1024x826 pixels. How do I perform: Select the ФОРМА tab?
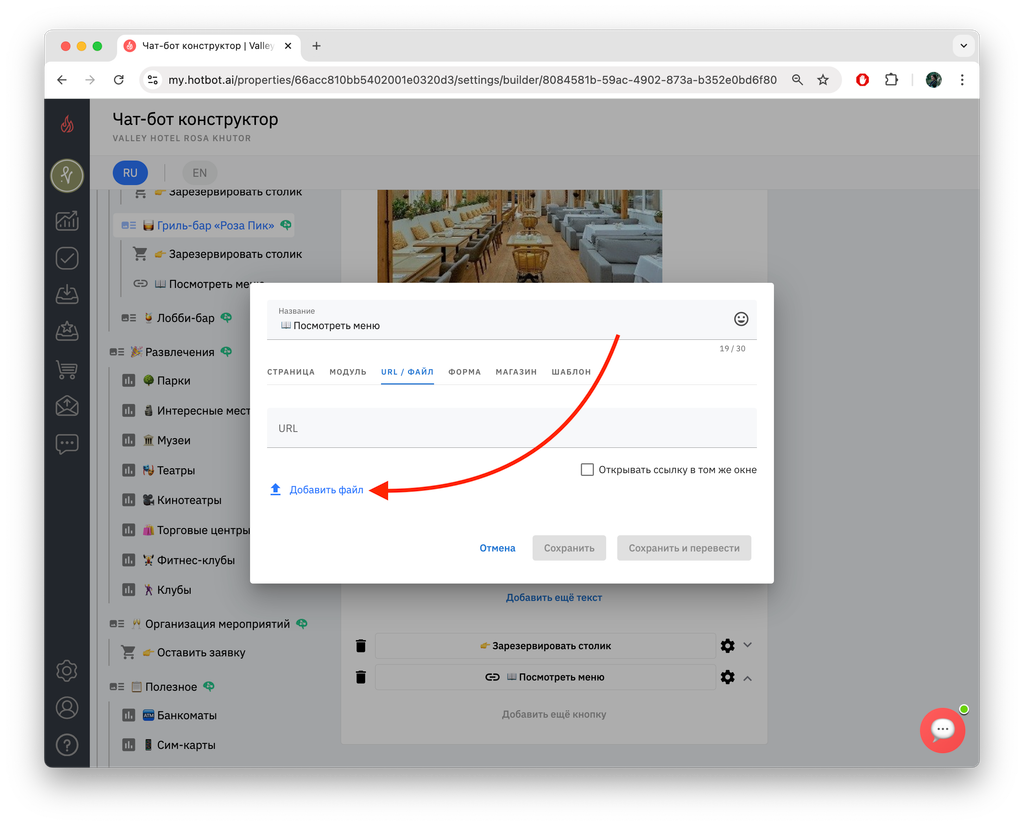tap(464, 372)
